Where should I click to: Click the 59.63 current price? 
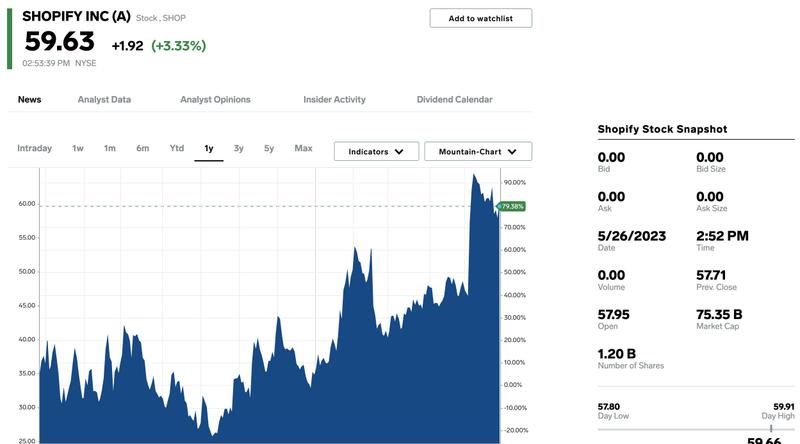pos(60,41)
